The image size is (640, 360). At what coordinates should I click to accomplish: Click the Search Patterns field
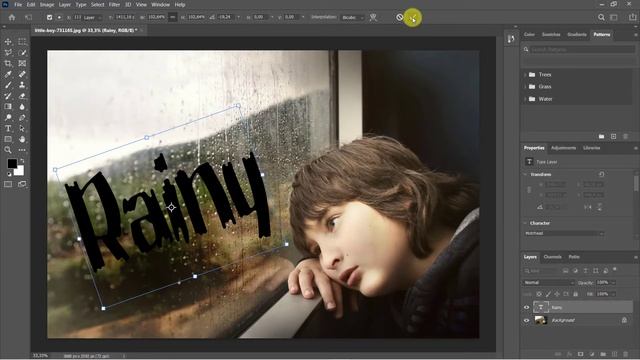(582, 49)
